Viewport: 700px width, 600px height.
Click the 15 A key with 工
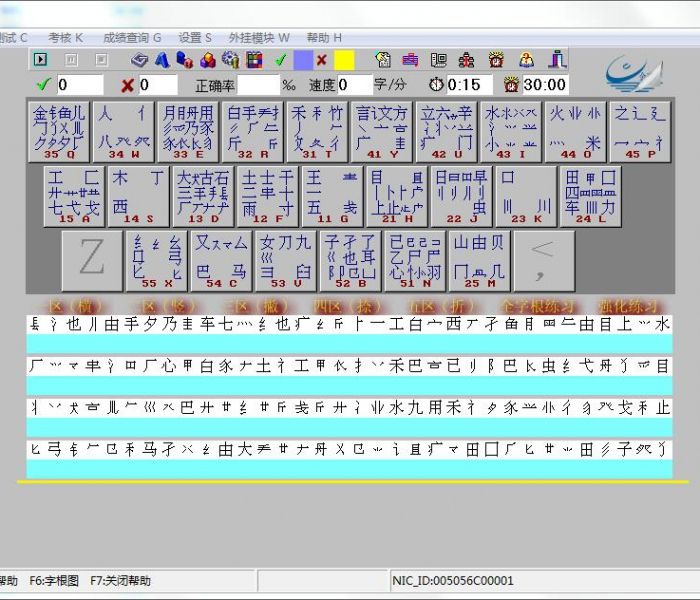click(75, 196)
